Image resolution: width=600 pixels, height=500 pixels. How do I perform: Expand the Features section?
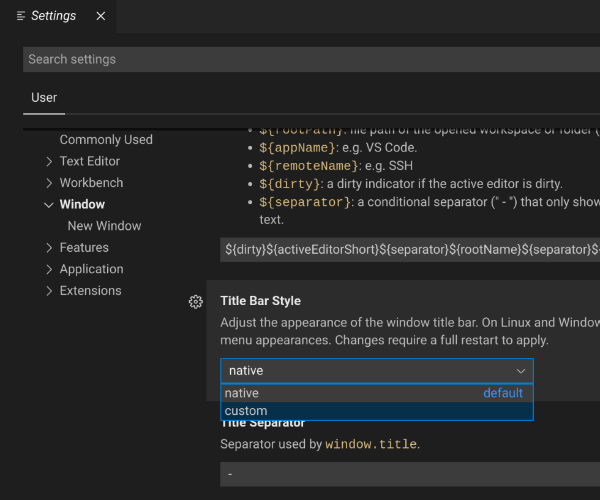pos(49,248)
